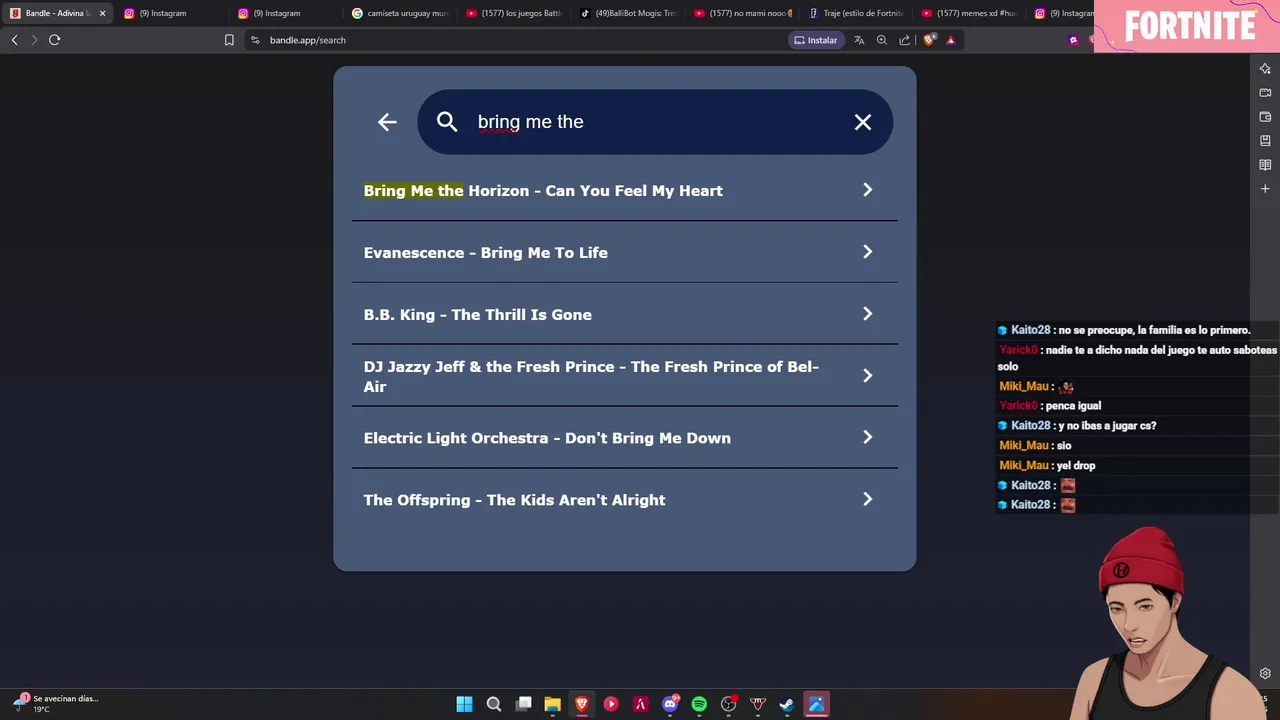Add item with sidebar plus icon
Image resolution: width=1280 pixels, height=720 pixels.
(x=1265, y=189)
